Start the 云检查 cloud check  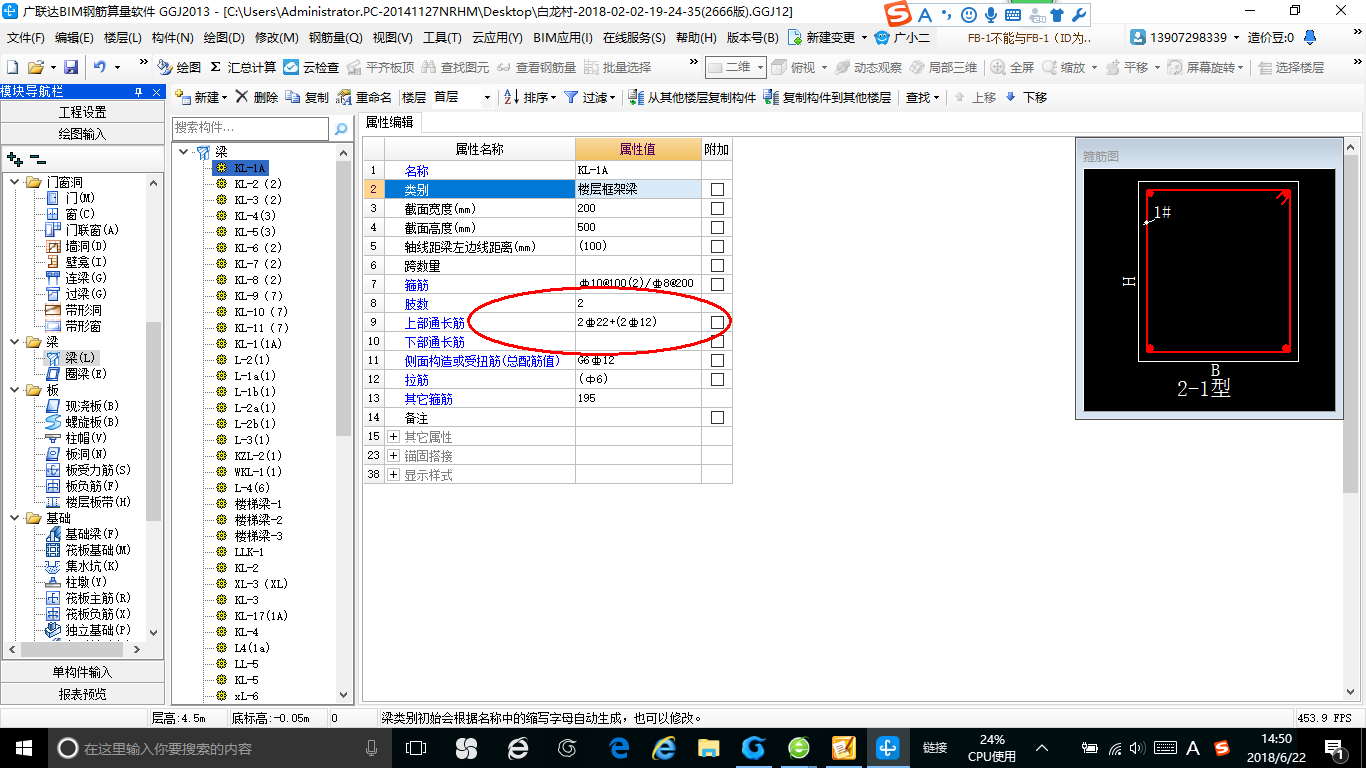tap(311, 67)
